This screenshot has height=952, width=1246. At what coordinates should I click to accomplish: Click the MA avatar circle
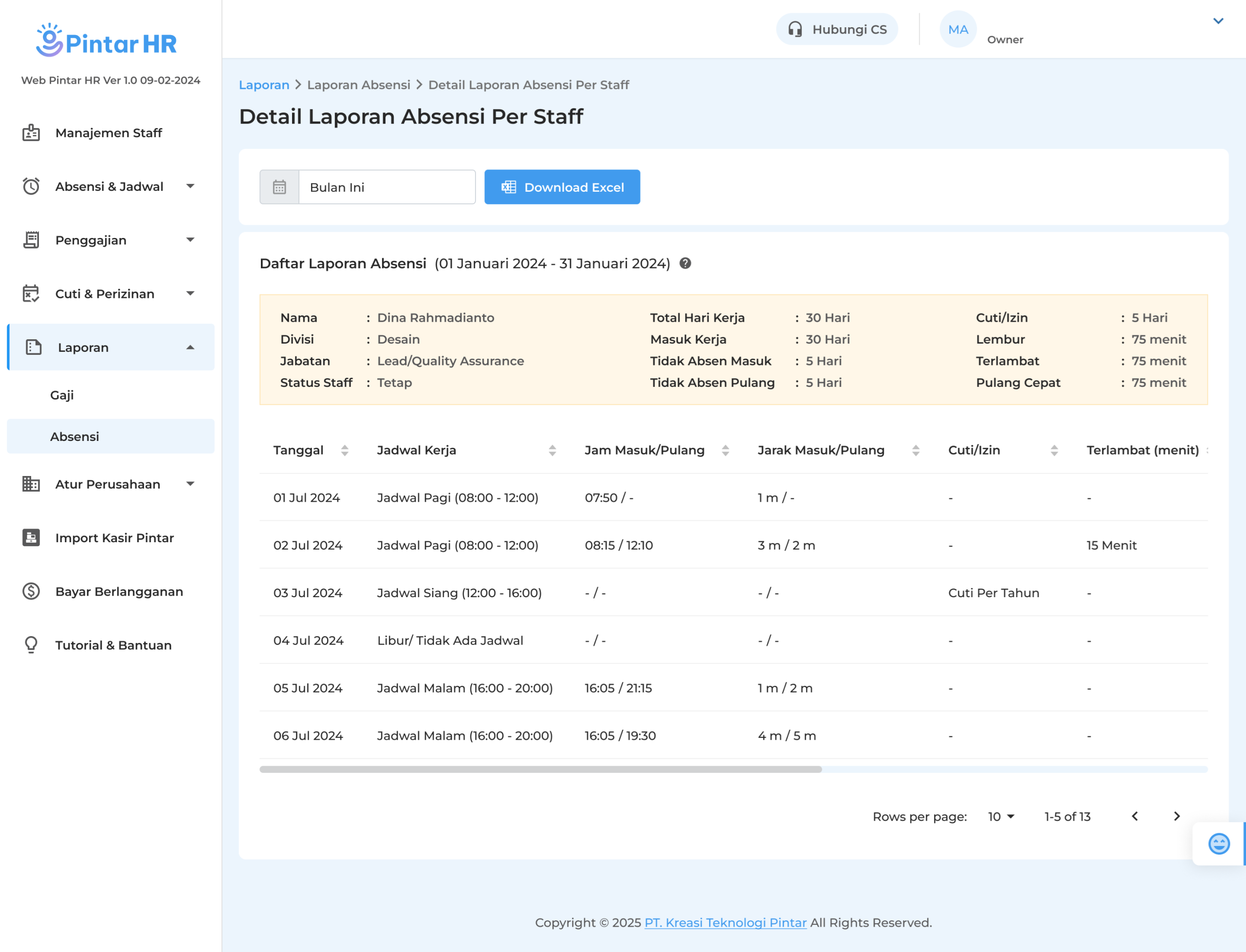tap(958, 30)
